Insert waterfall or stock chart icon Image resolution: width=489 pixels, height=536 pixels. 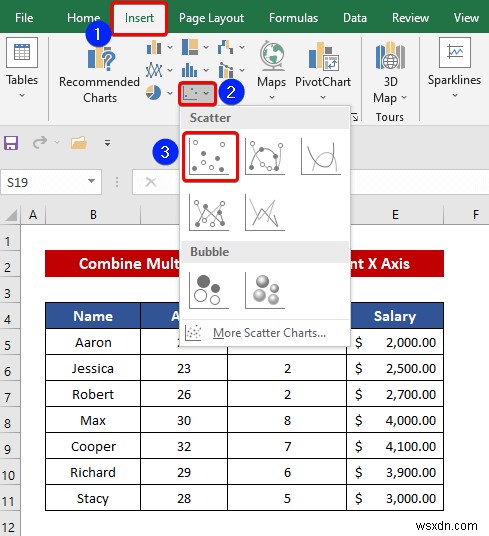tap(226, 47)
